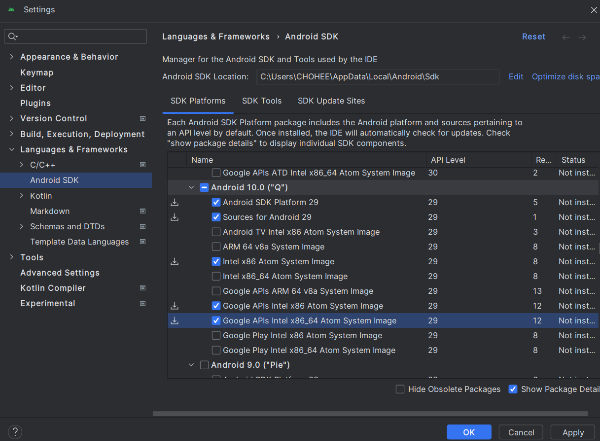Check Google APIs ATD Intel x86_64 Atom image
Screen dimensions: 600x441
216,173
